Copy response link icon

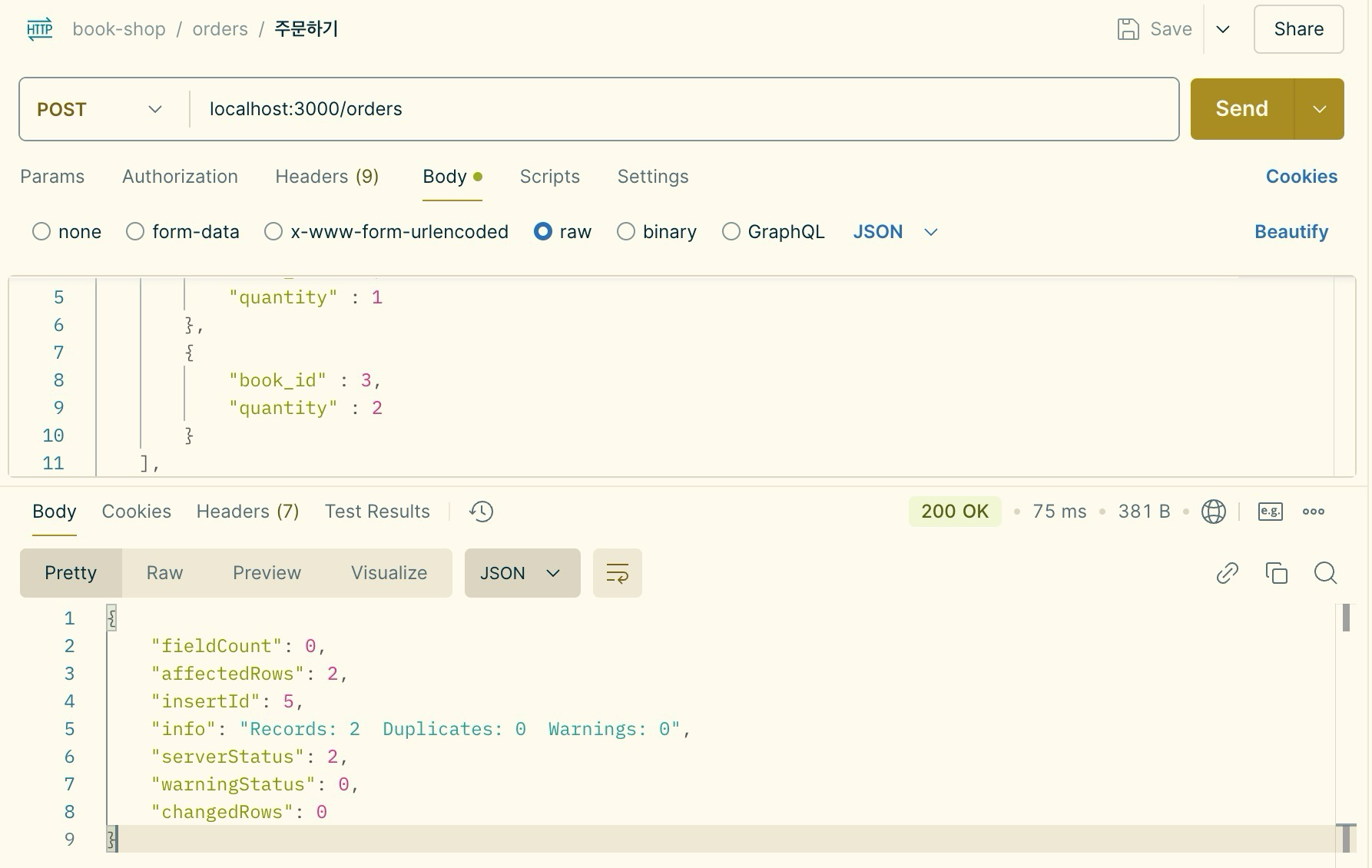pyautogui.click(x=1228, y=573)
